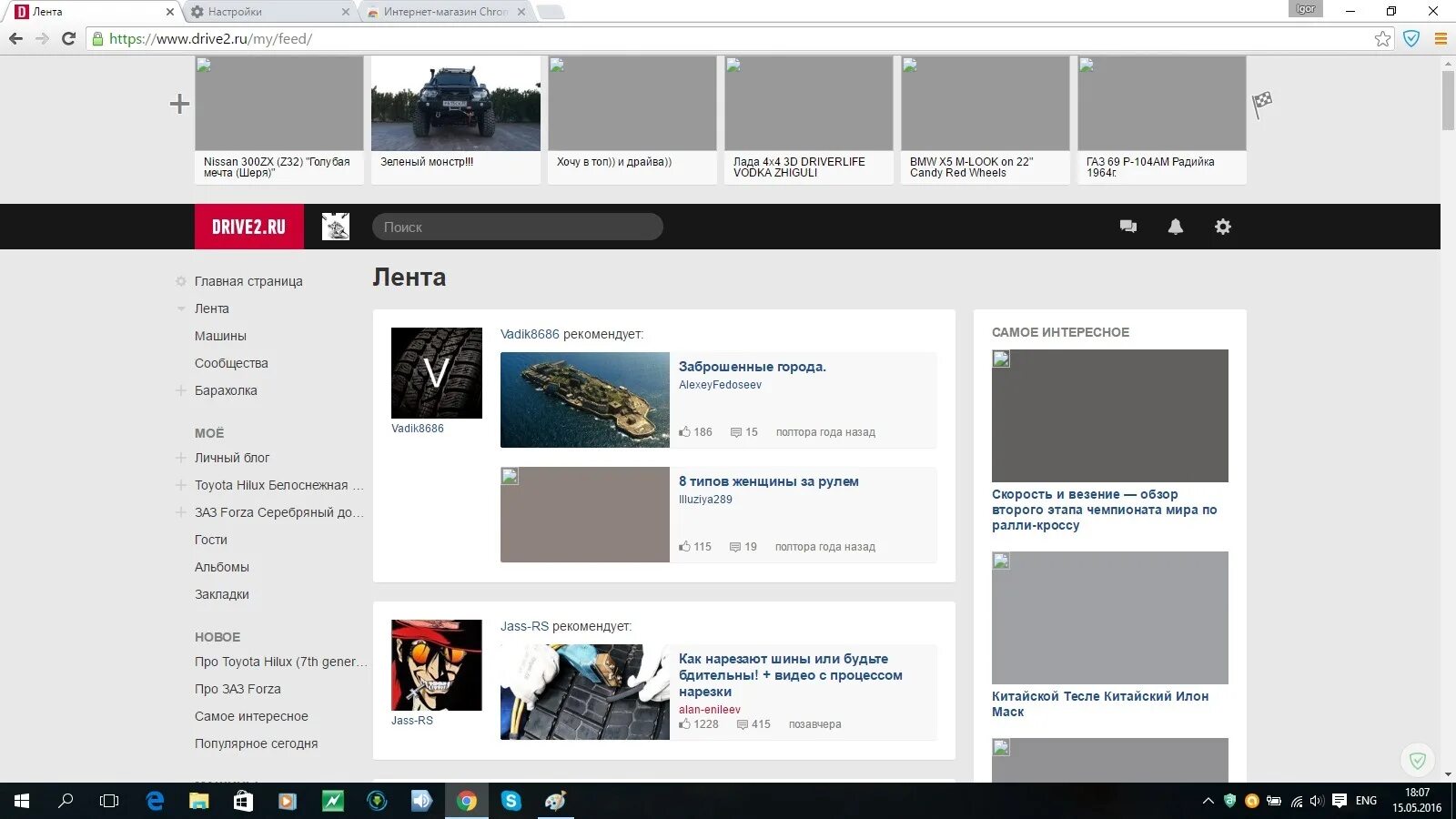This screenshot has height=819, width=1456.
Task: Open Скорость и везение ralli-cross article link
Action: coord(1105,510)
